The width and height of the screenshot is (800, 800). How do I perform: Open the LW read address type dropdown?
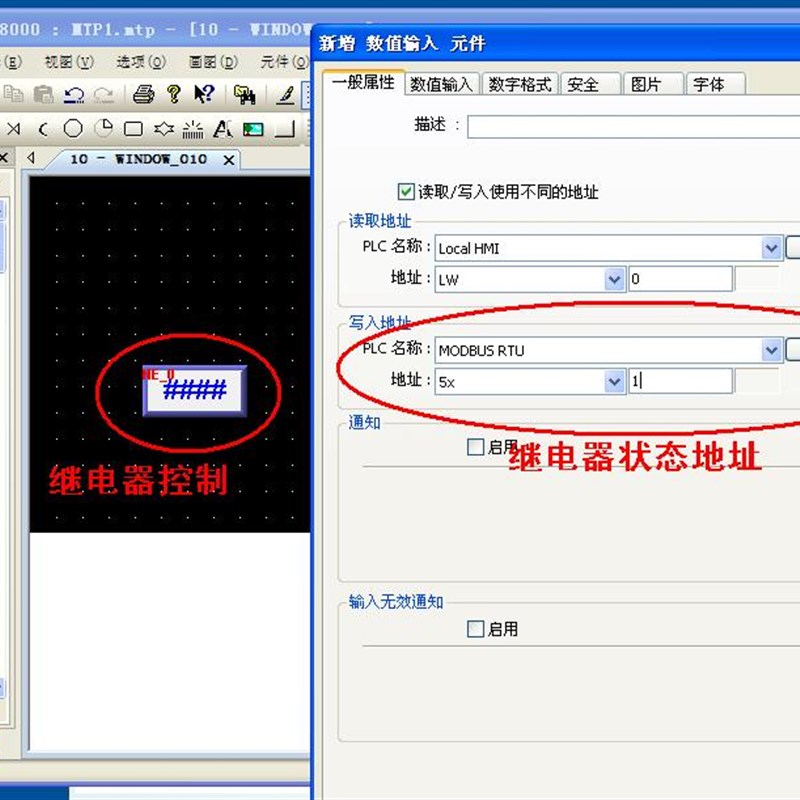tap(615, 280)
